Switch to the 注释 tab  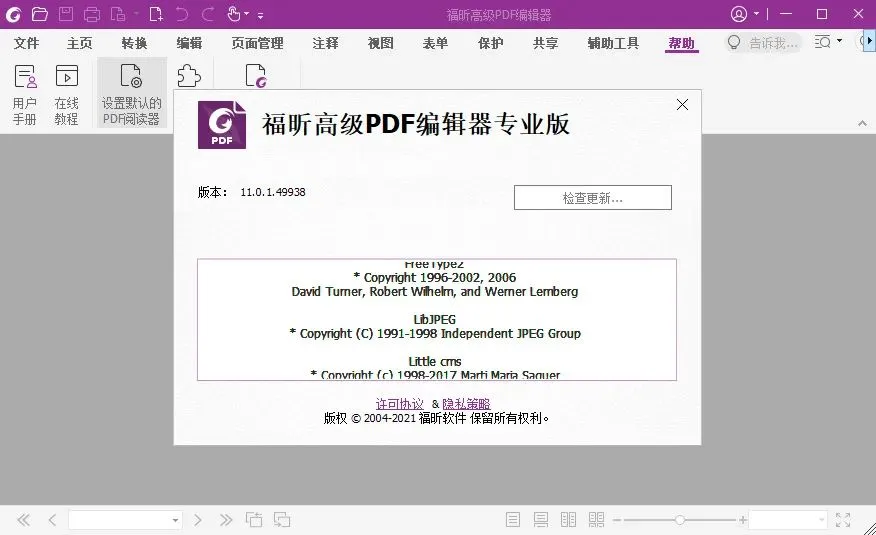click(326, 43)
